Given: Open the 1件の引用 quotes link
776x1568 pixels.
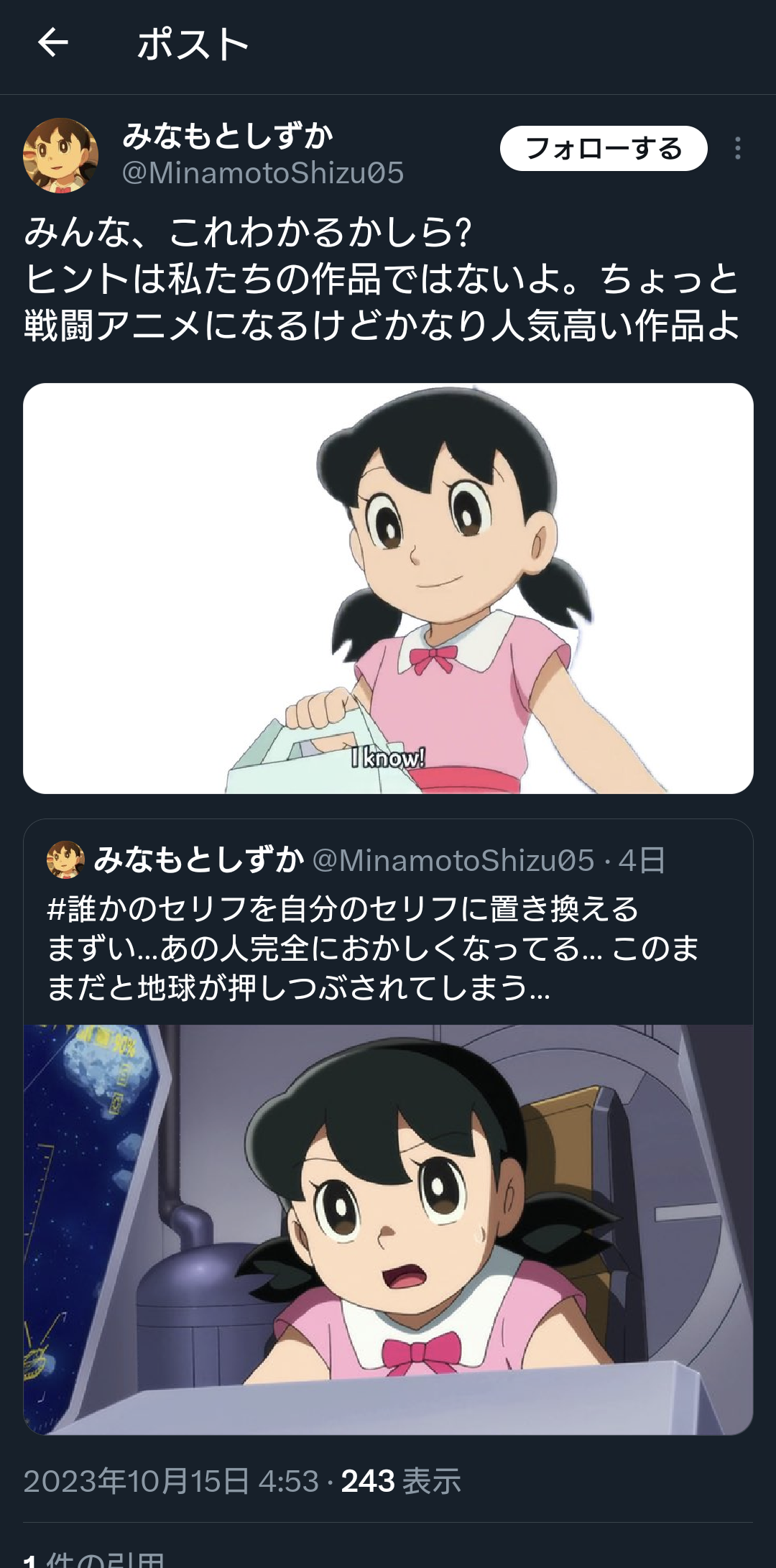Looking at the screenshot, I should click(x=94, y=1559).
